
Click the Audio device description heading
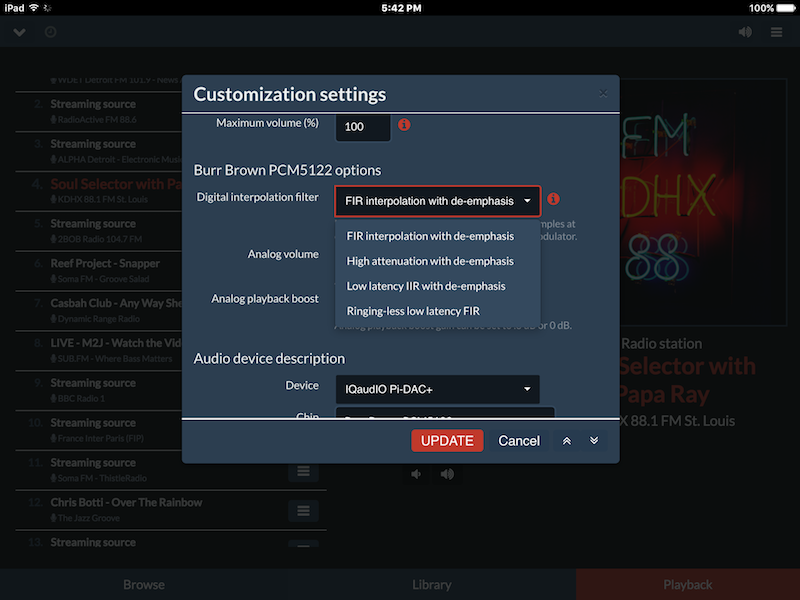(x=269, y=359)
